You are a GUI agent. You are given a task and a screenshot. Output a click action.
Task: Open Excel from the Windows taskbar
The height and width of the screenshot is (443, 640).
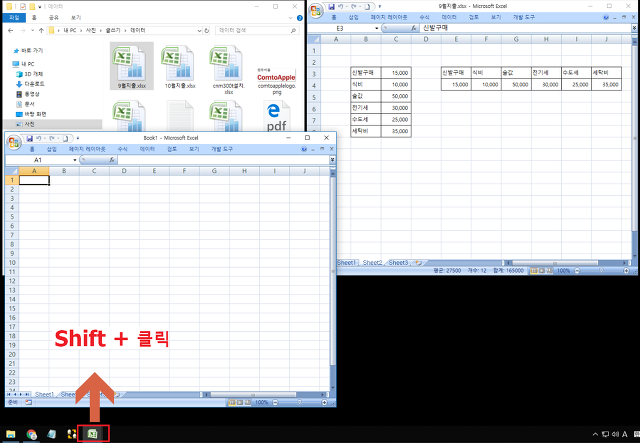tap(93, 434)
